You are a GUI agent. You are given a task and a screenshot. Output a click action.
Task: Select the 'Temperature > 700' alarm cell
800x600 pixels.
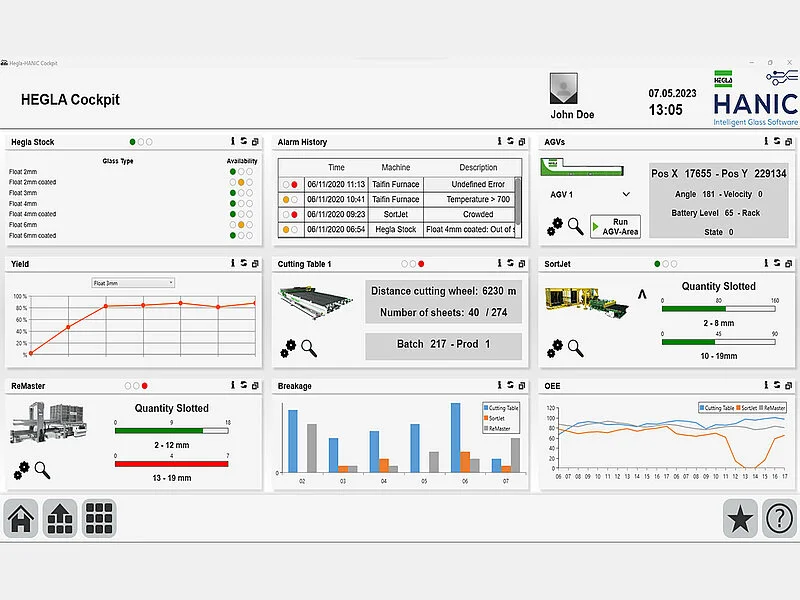pos(478,199)
